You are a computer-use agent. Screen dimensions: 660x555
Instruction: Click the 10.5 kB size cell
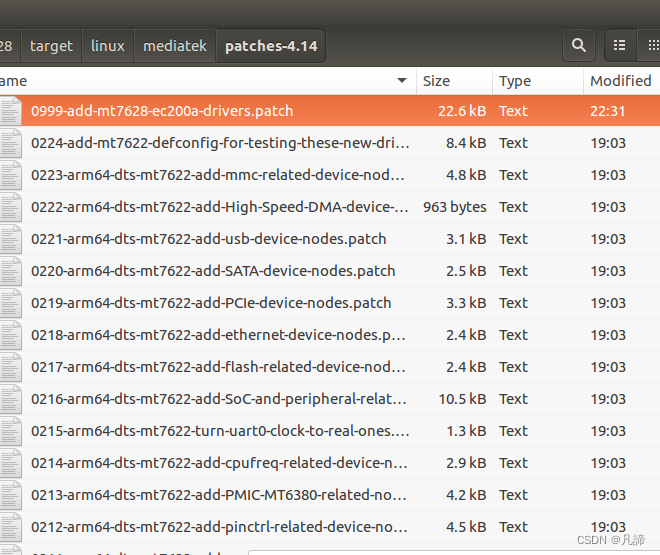click(462, 399)
